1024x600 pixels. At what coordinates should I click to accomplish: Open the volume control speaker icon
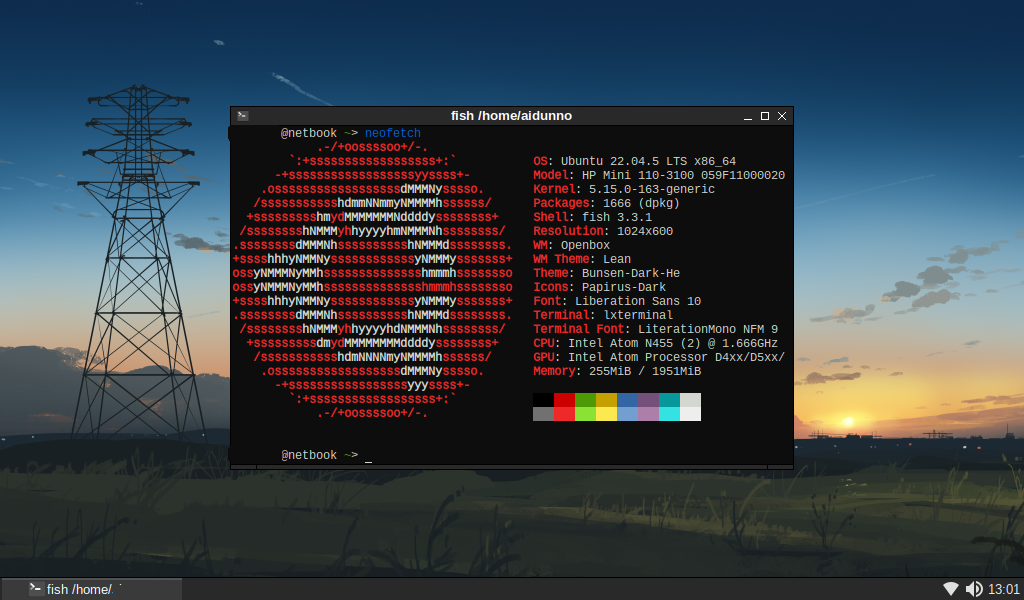pos(974,589)
